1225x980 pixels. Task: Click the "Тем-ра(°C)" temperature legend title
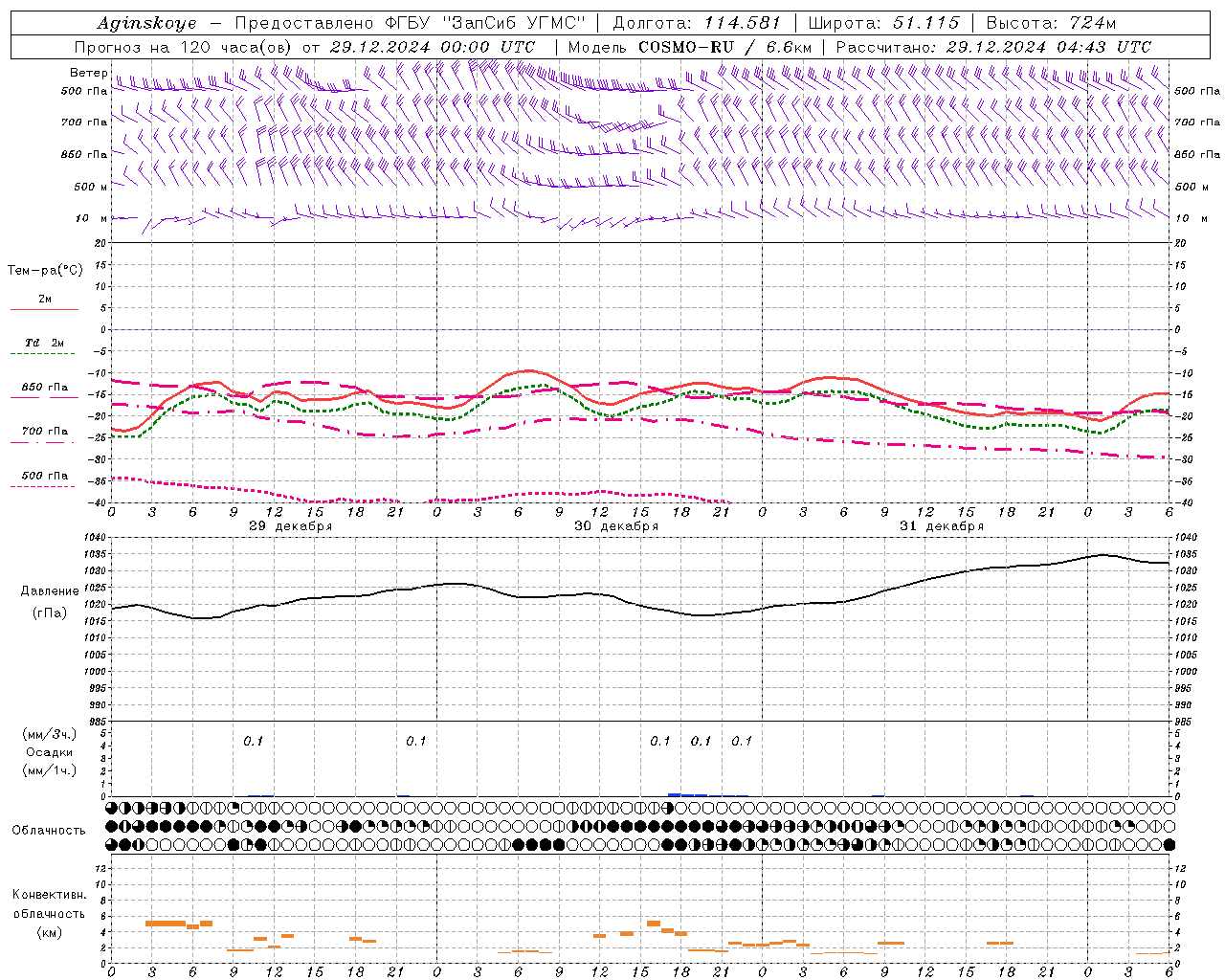tap(45, 271)
